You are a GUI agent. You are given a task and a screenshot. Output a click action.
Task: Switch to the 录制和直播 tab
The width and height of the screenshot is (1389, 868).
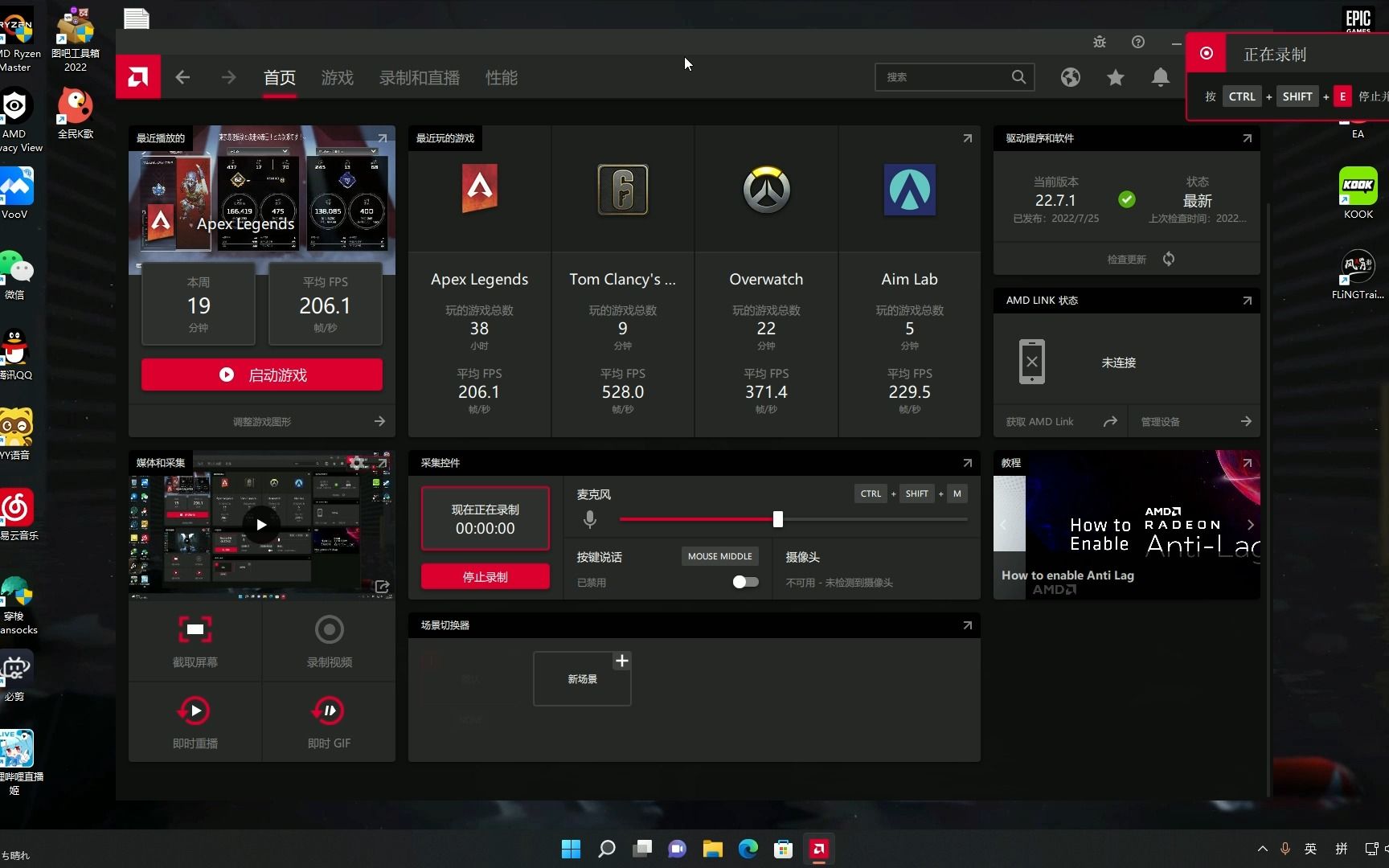[420, 78]
